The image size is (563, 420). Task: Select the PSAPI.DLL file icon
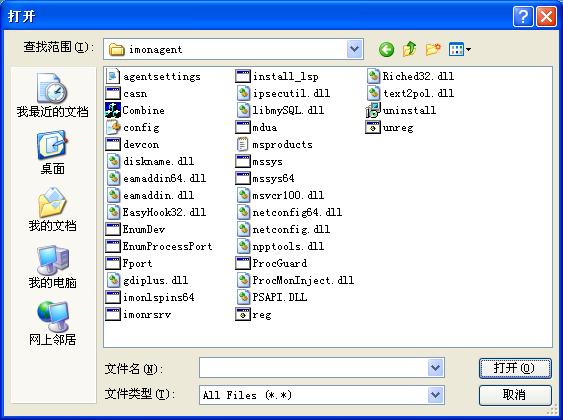point(243,297)
